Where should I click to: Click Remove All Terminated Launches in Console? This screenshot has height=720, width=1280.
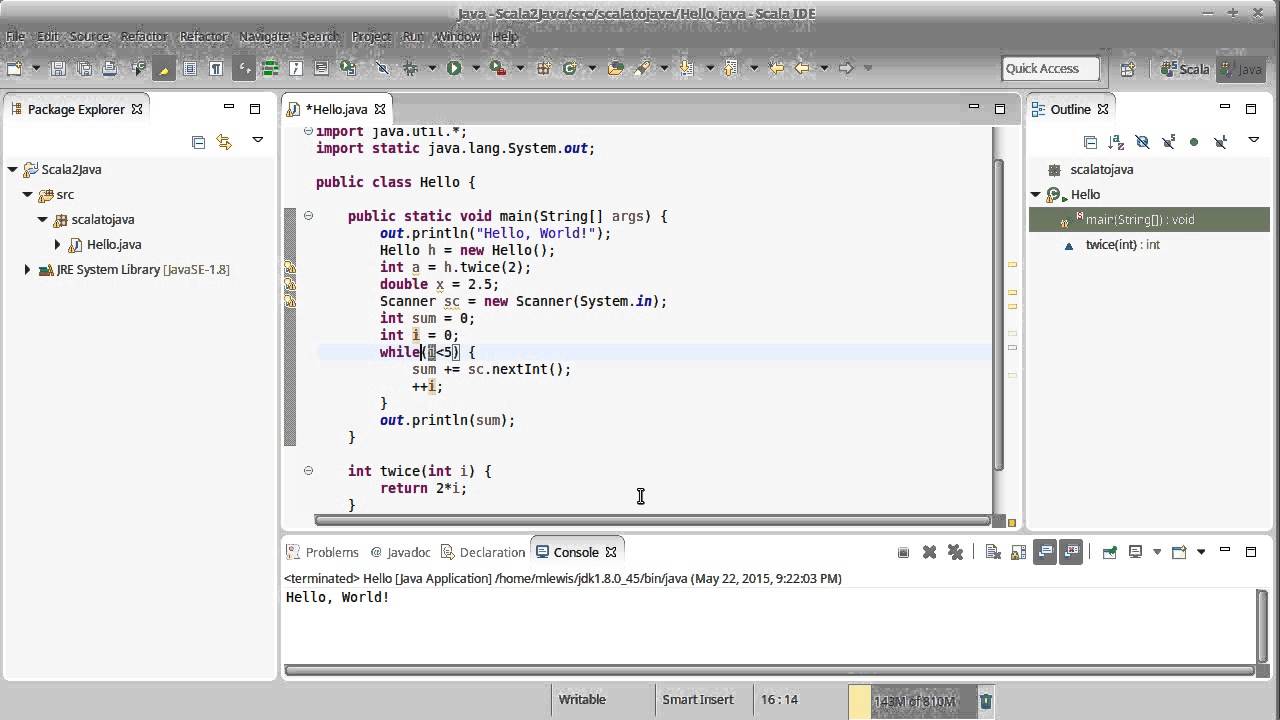point(955,552)
